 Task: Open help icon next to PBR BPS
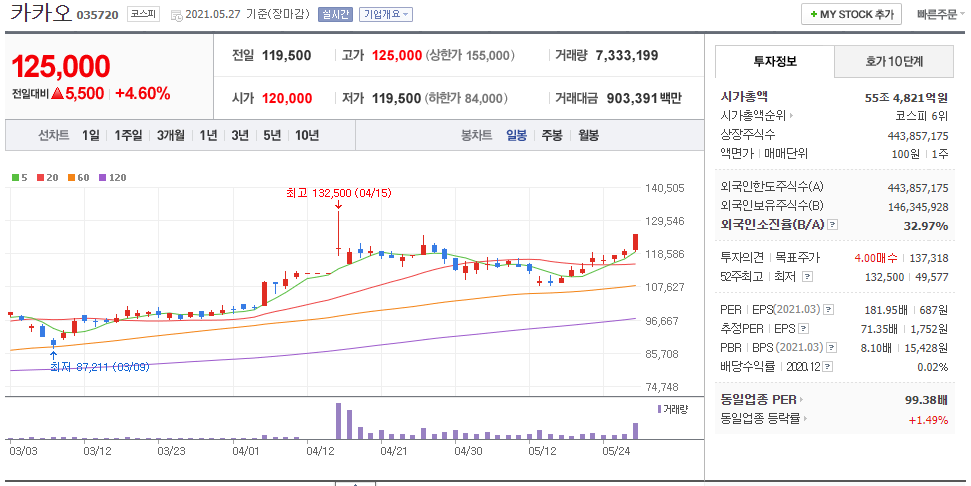pyautogui.click(x=832, y=347)
